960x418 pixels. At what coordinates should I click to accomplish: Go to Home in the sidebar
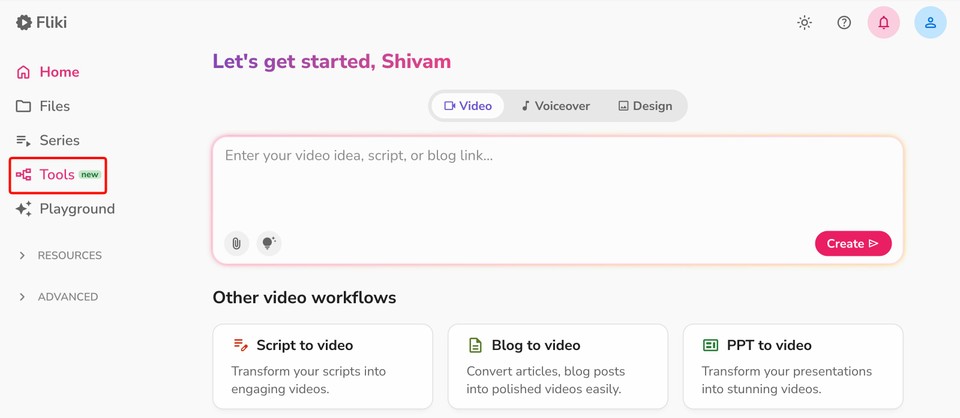(59, 72)
